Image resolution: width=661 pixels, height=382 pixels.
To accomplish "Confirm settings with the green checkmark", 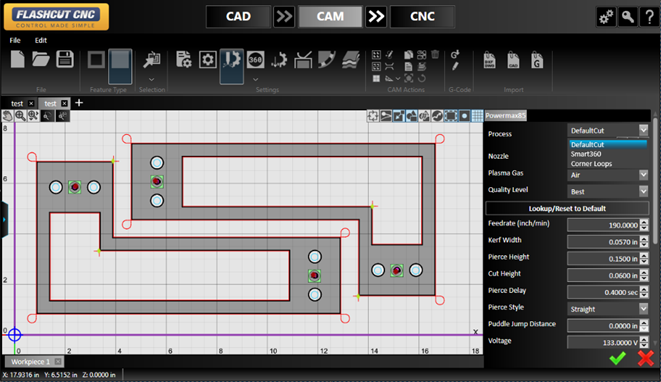I will tap(618, 358).
